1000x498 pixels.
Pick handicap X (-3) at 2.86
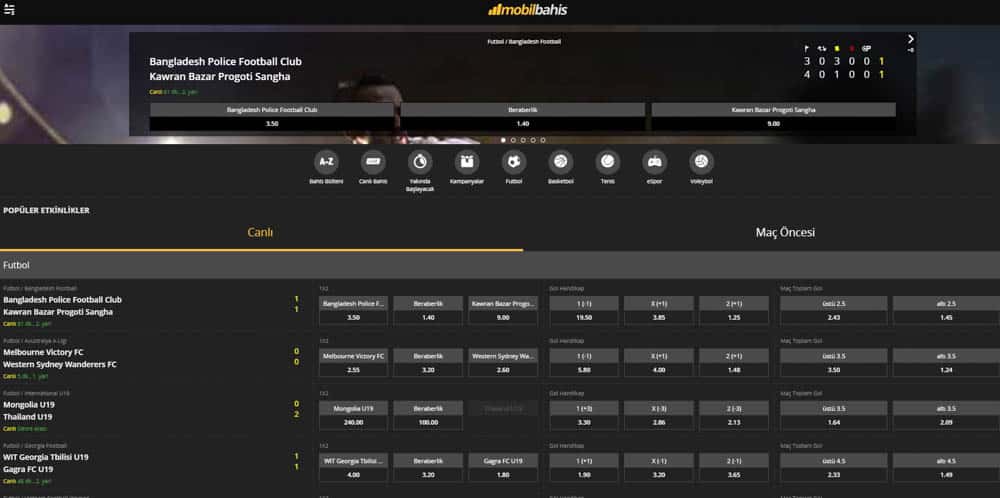(659, 415)
